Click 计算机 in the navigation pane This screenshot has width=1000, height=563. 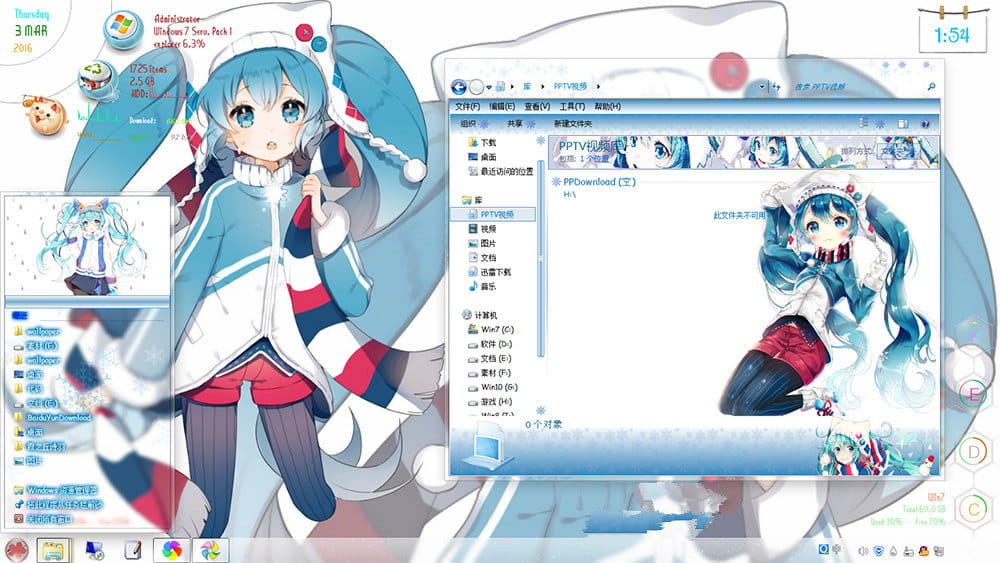479,315
